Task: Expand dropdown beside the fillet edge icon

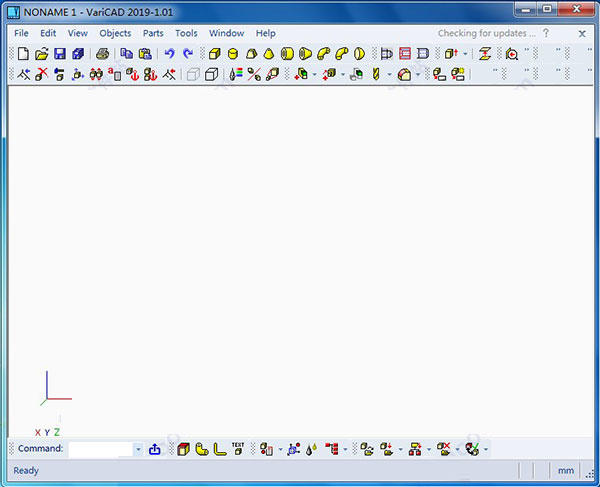Action: 418,74
